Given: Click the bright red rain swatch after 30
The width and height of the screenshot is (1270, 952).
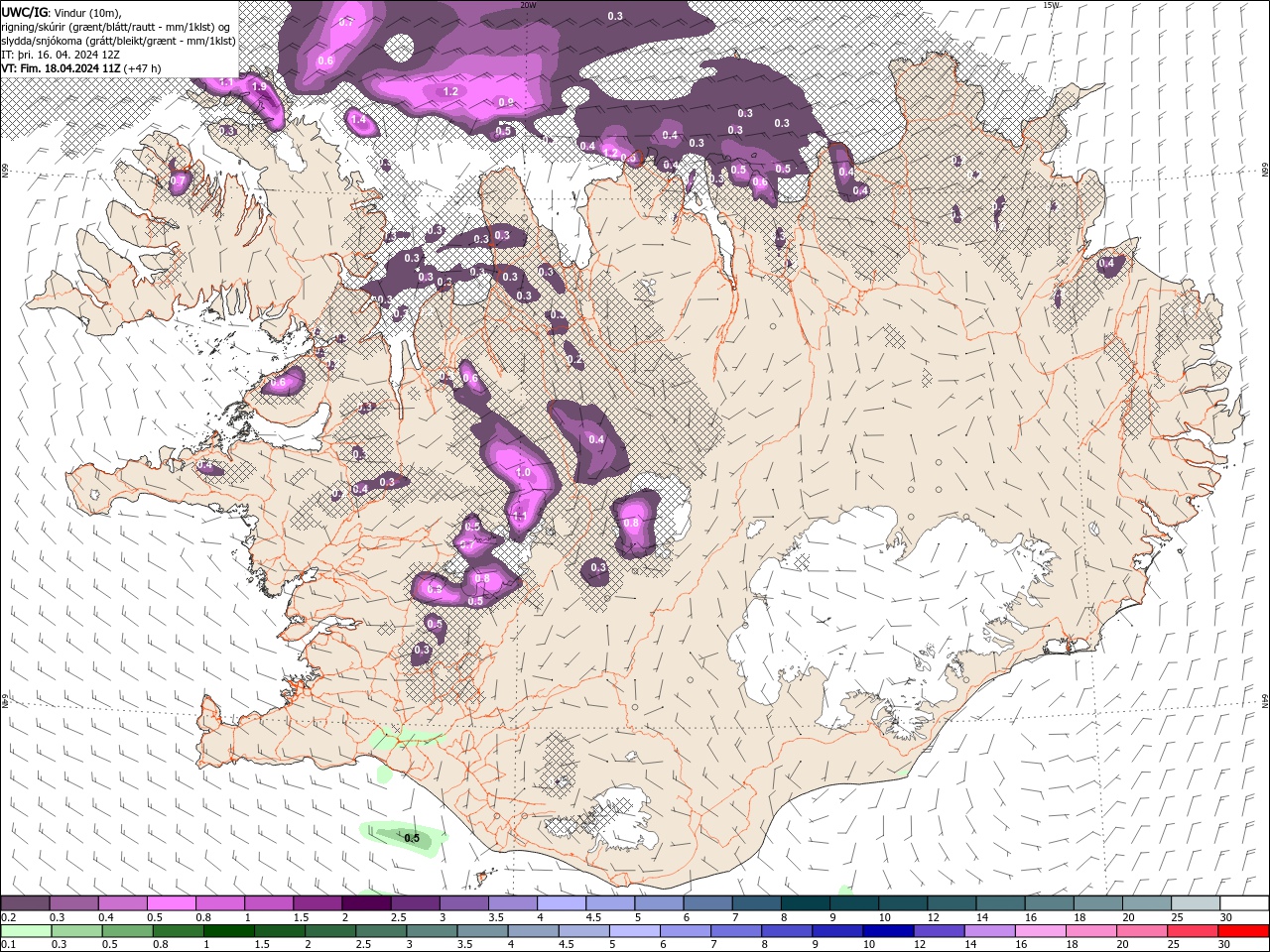Looking at the screenshot, I should (x=1243, y=931).
